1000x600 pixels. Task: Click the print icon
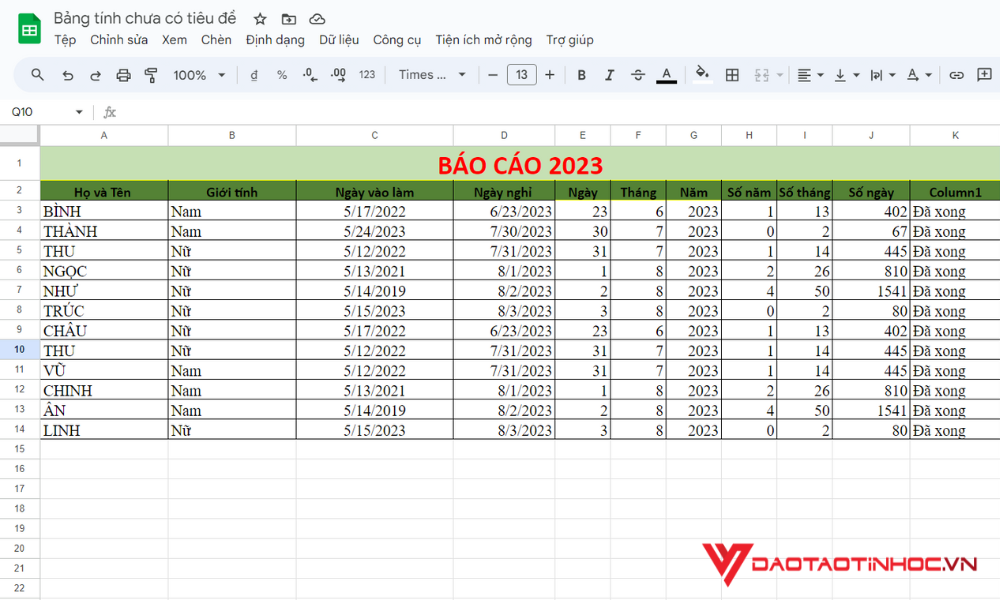[124, 74]
